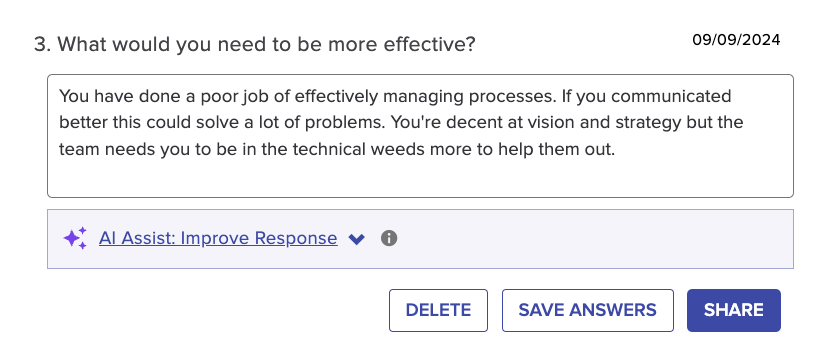
Task: Select the question 3 heading text
Action: tap(254, 44)
